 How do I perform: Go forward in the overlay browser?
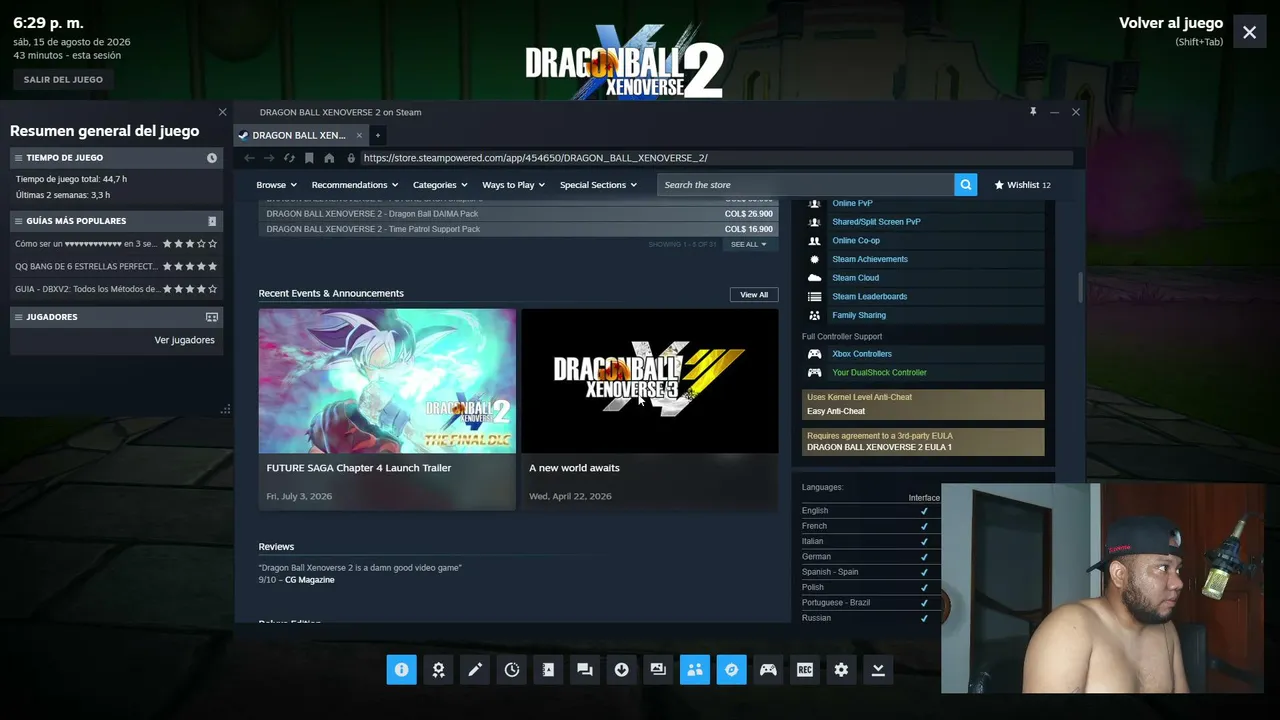[269, 158]
